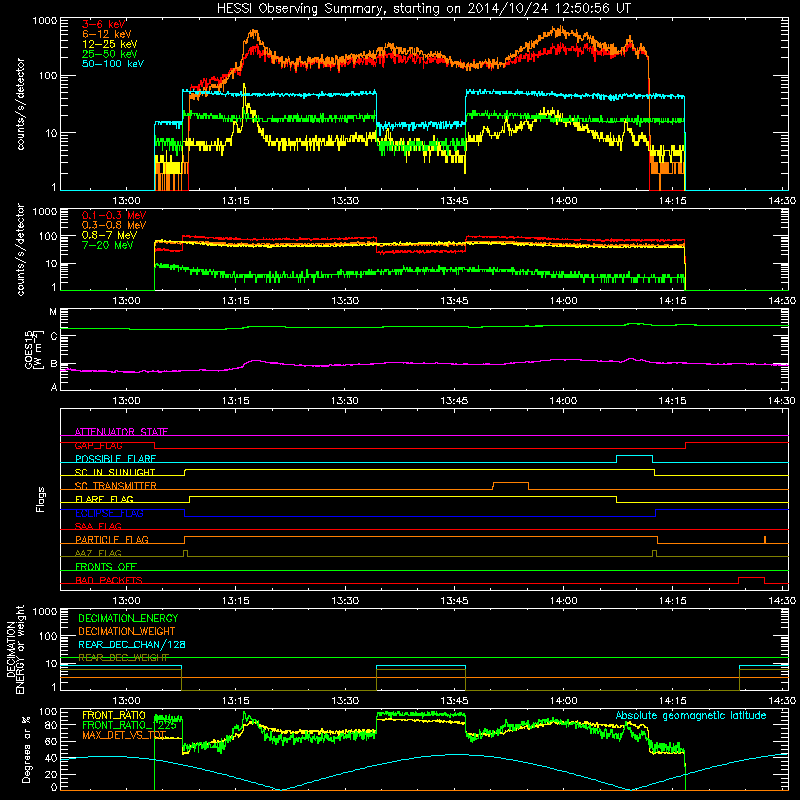Click the Degrees or % axis label
The image size is (800, 800).
(x=26, y=750)
